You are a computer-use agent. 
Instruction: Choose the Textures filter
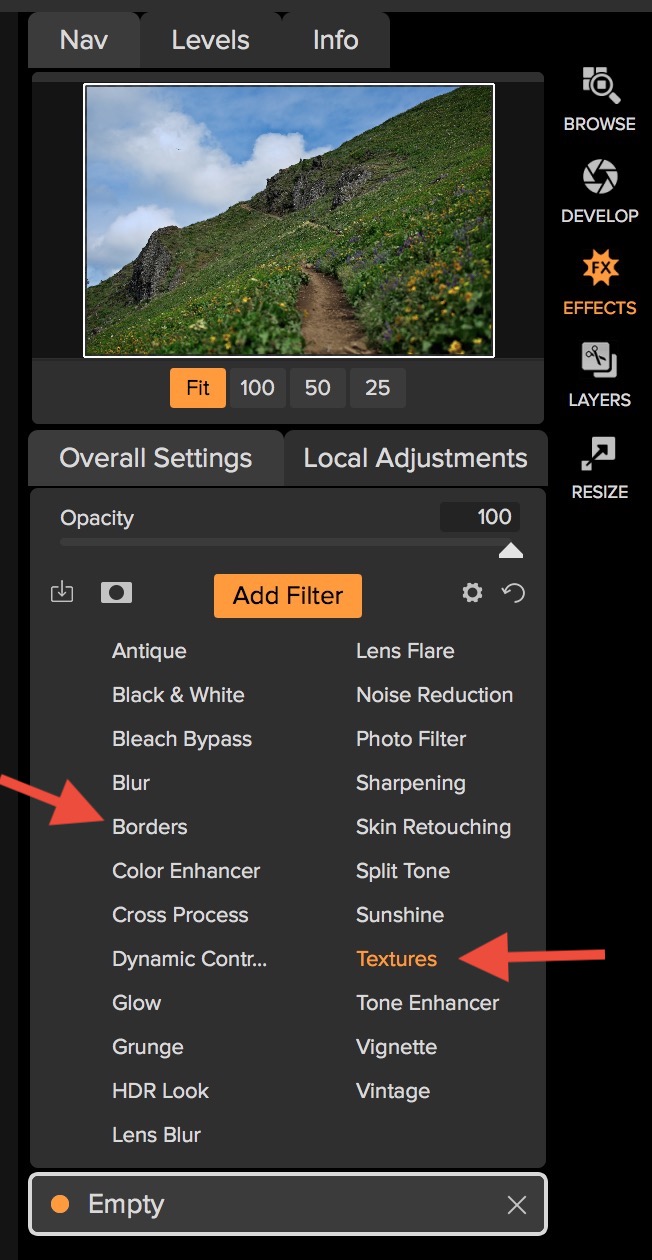396,959
